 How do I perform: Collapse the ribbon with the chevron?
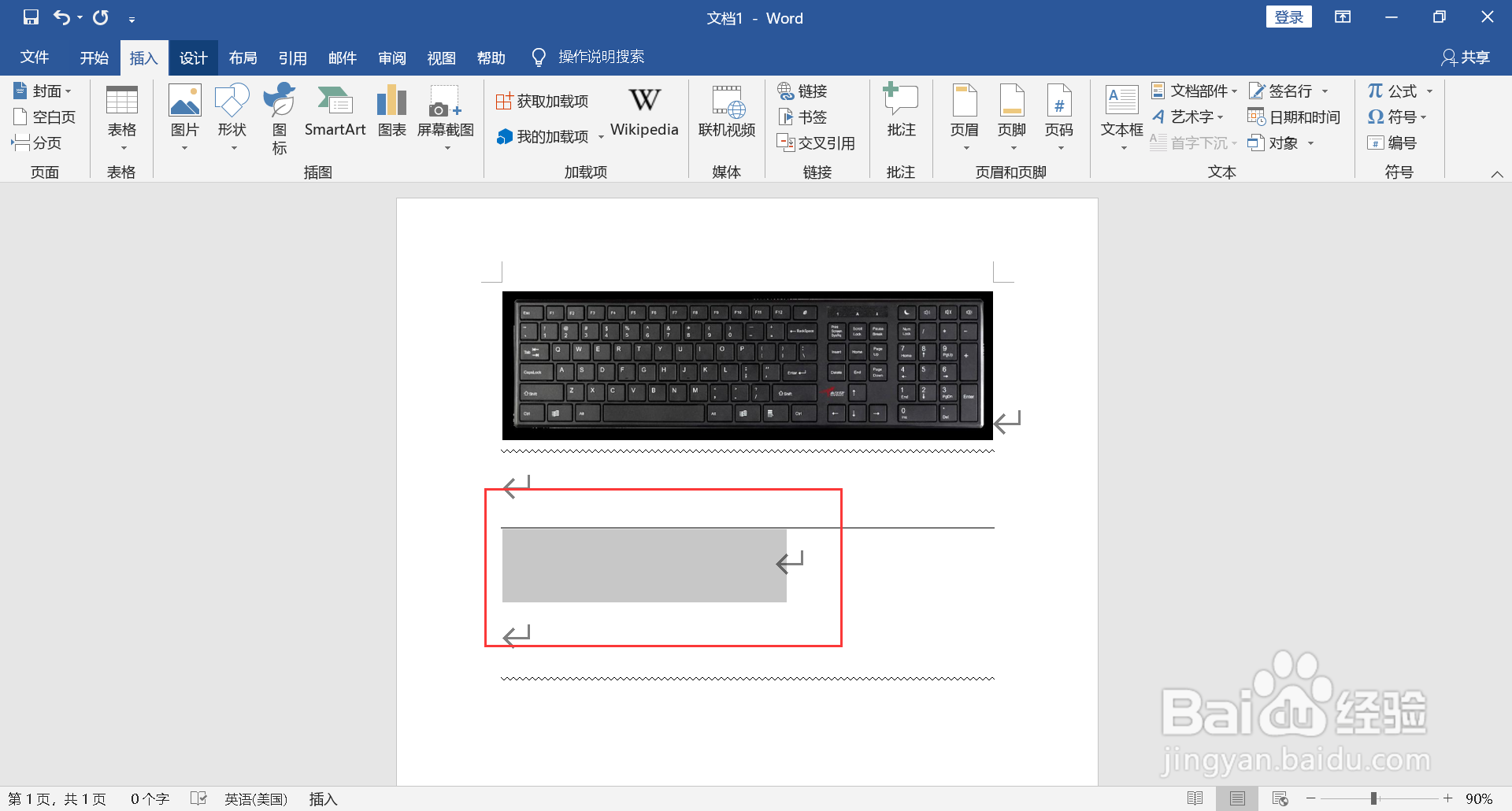coord(1497,174)
